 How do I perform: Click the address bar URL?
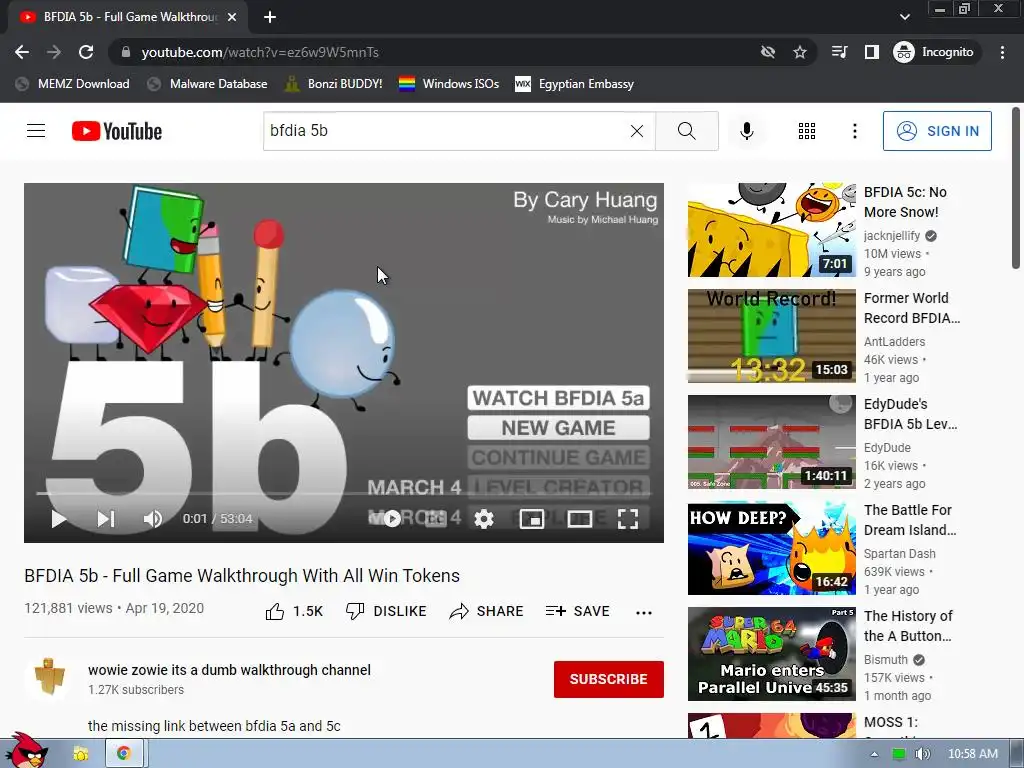[x=260, y=52]
